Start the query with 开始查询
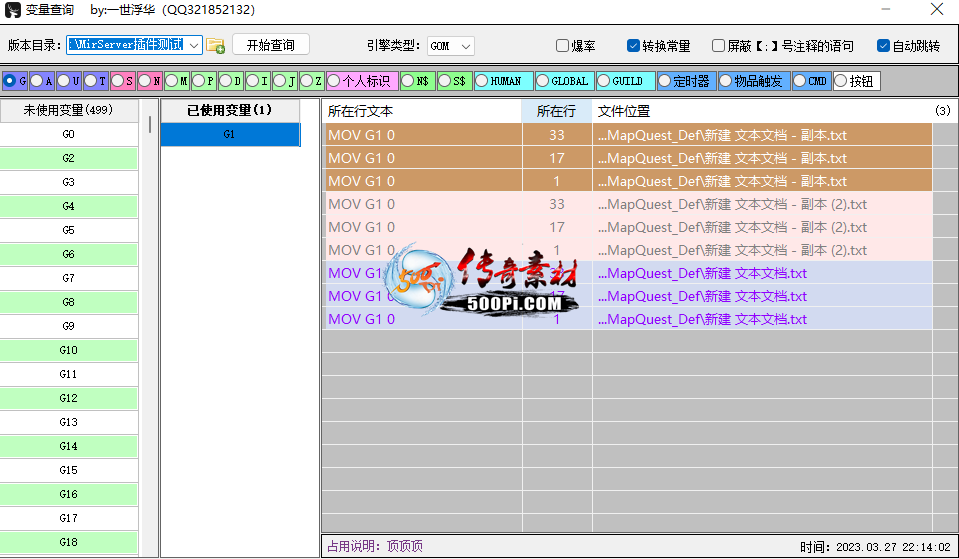Viewport: 959px width, 559px height. 270,45
